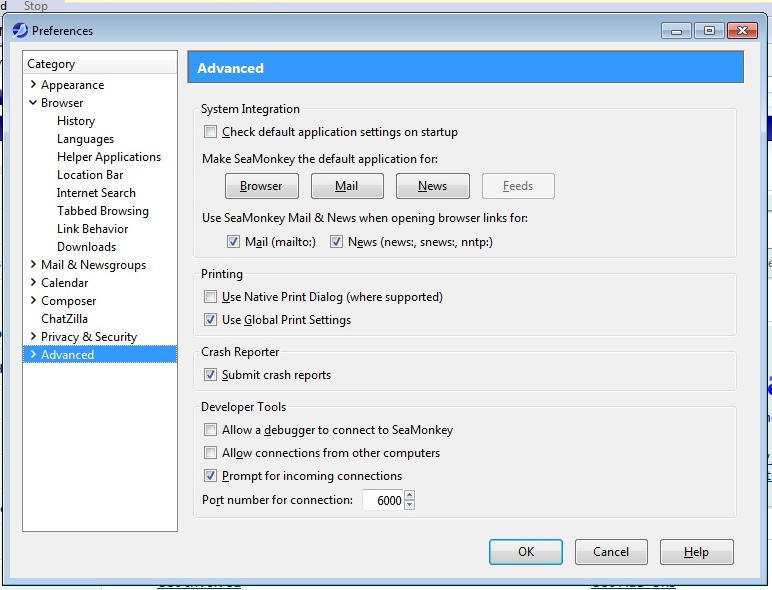Select the Appearance category label

click(72, 85)
